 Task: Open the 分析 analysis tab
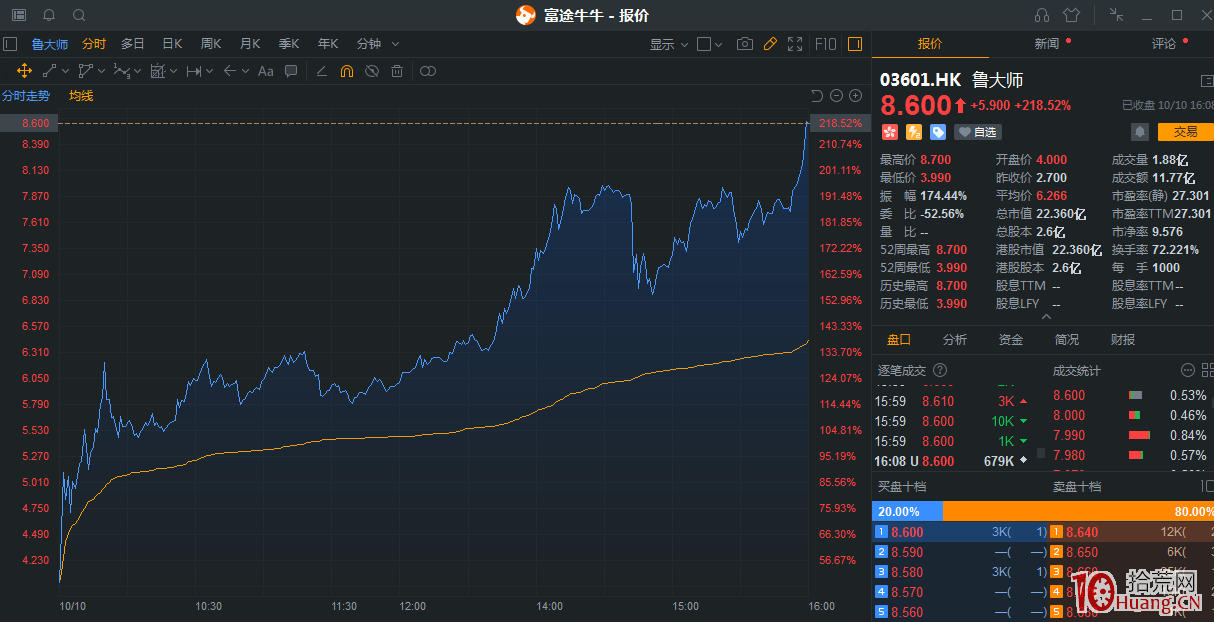click(x=955, y=340)
